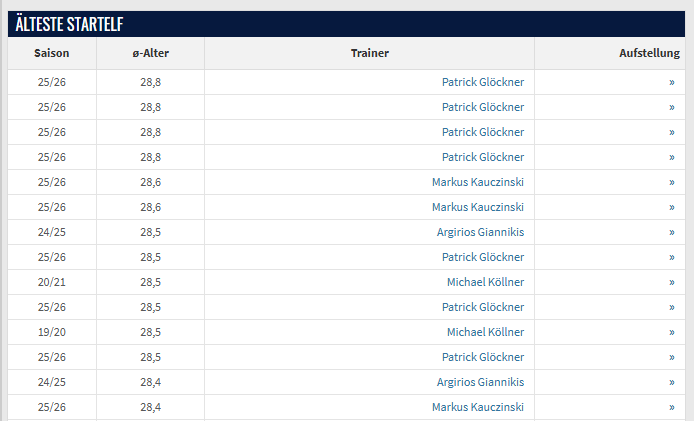Screen dimensions: 694x421
Task: Open lineup arrow in the first table row
Action: (x=672, y=82)
